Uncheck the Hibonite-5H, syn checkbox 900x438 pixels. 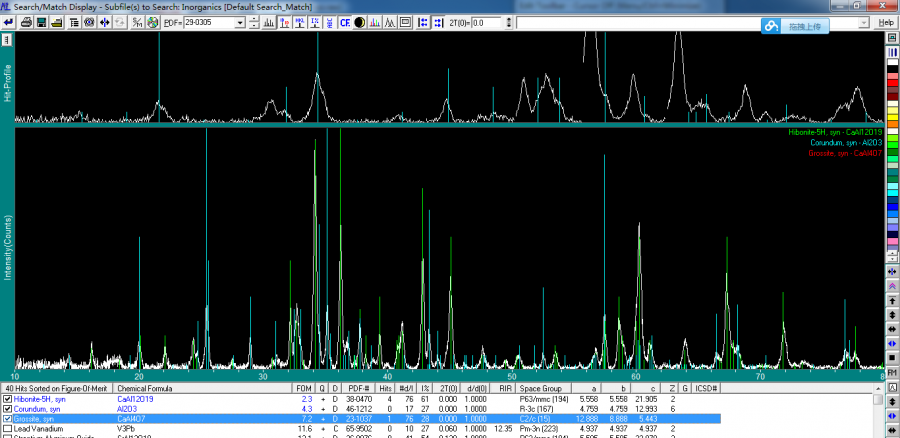point(8,399)
